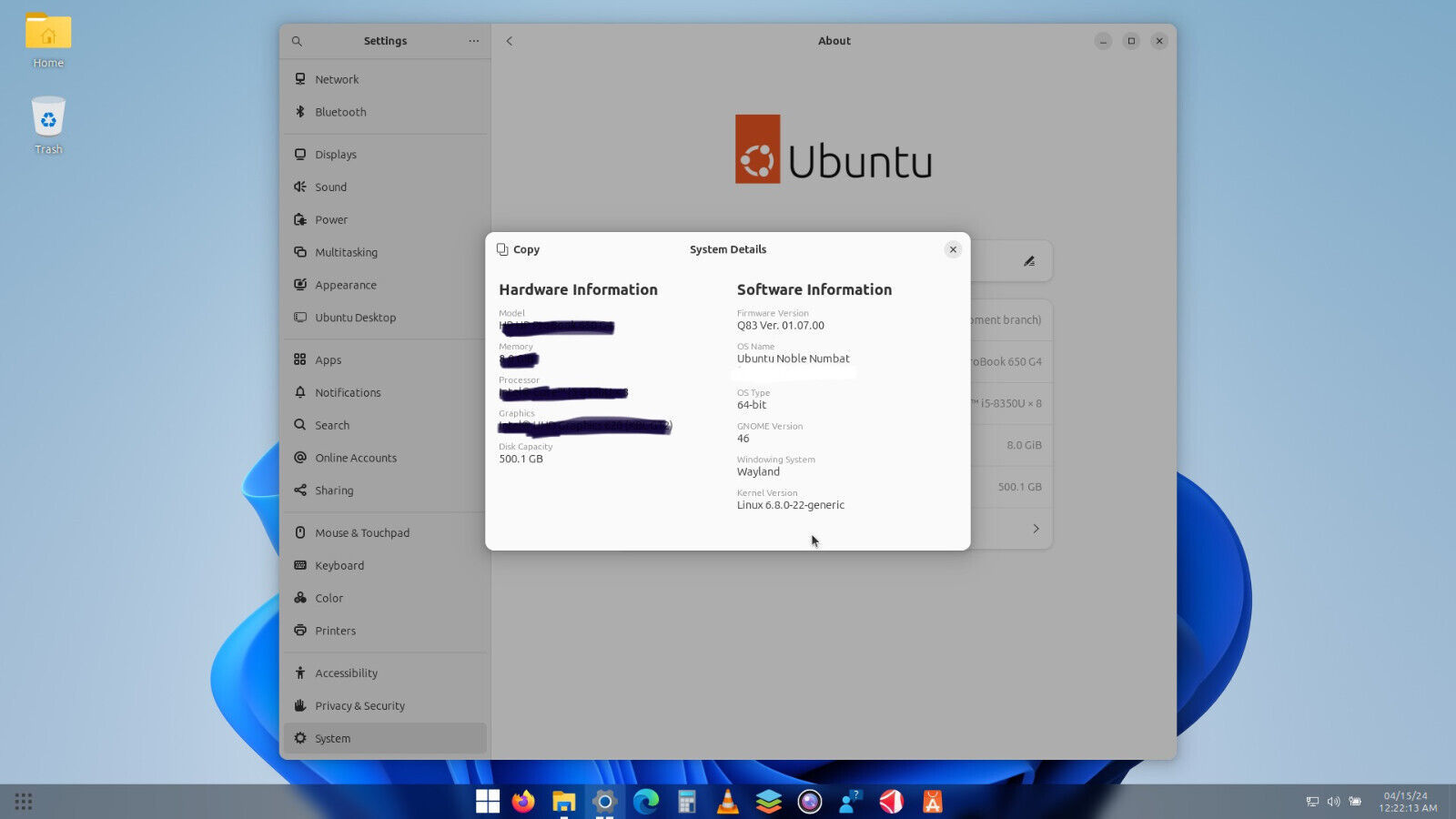Open Ubuntu Desktop settings
Screen dimensions: 1456x819
click(385, 318)
